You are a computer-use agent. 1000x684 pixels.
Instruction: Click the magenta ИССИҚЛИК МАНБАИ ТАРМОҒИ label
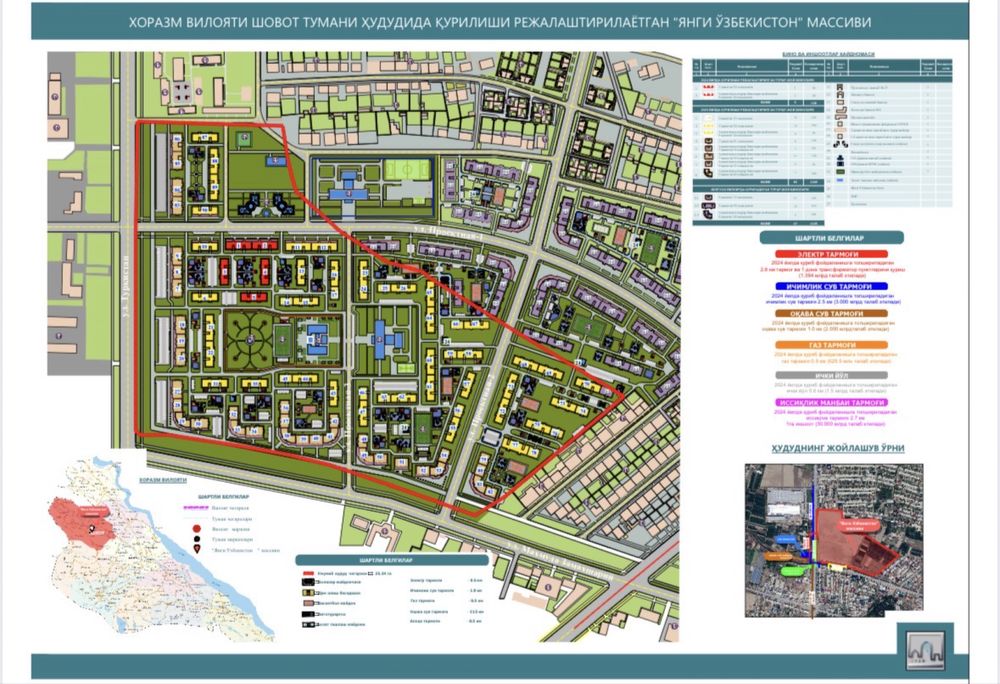[x=832, y=403]
